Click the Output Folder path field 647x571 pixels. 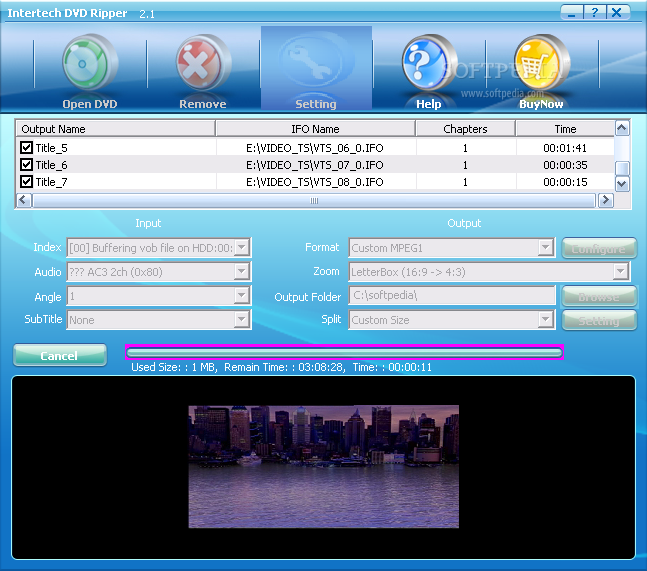pos(452,295)
